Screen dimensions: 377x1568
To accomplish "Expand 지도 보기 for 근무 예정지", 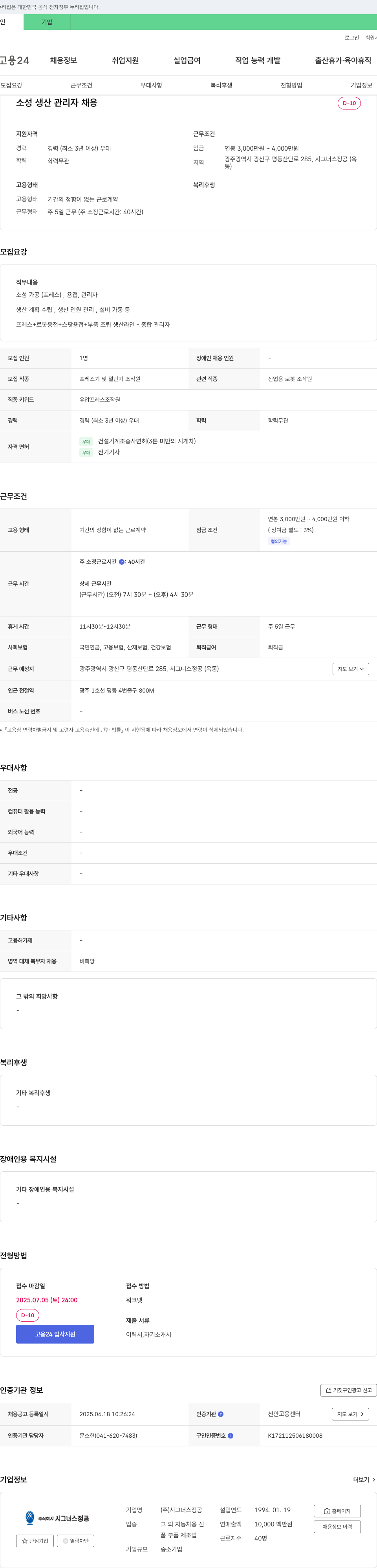I will coord(351,669).
